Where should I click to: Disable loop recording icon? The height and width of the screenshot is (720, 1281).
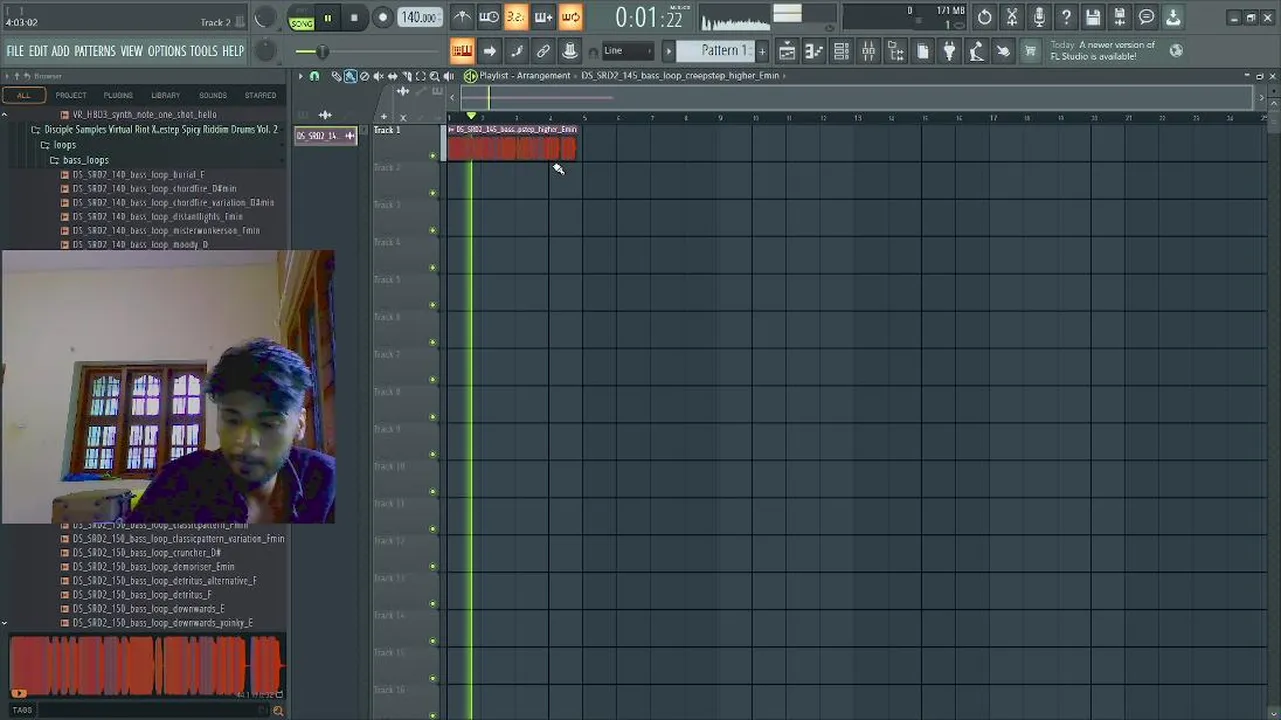(570, 17)
